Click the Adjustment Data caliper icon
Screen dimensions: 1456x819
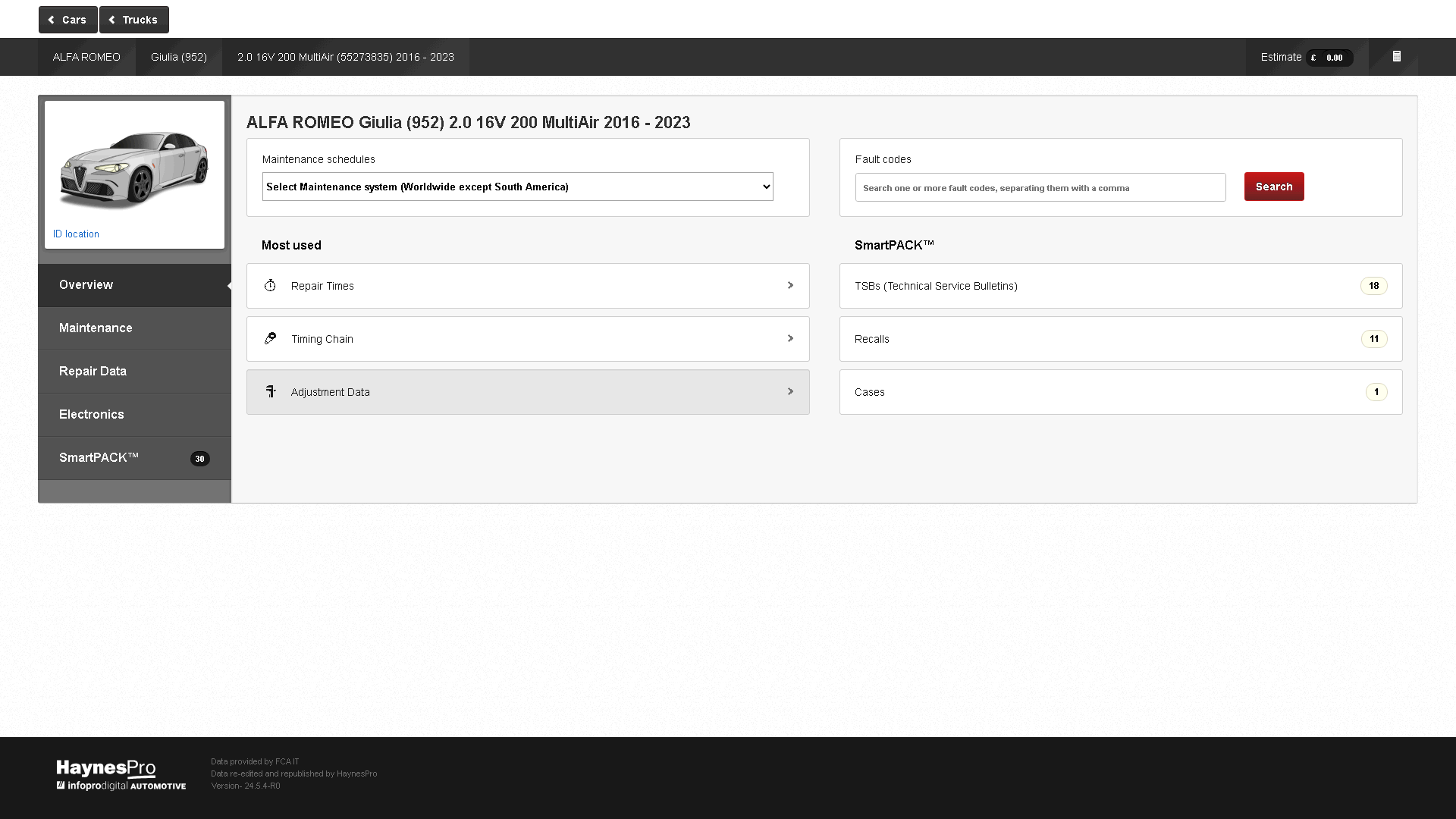coord(270,391)
